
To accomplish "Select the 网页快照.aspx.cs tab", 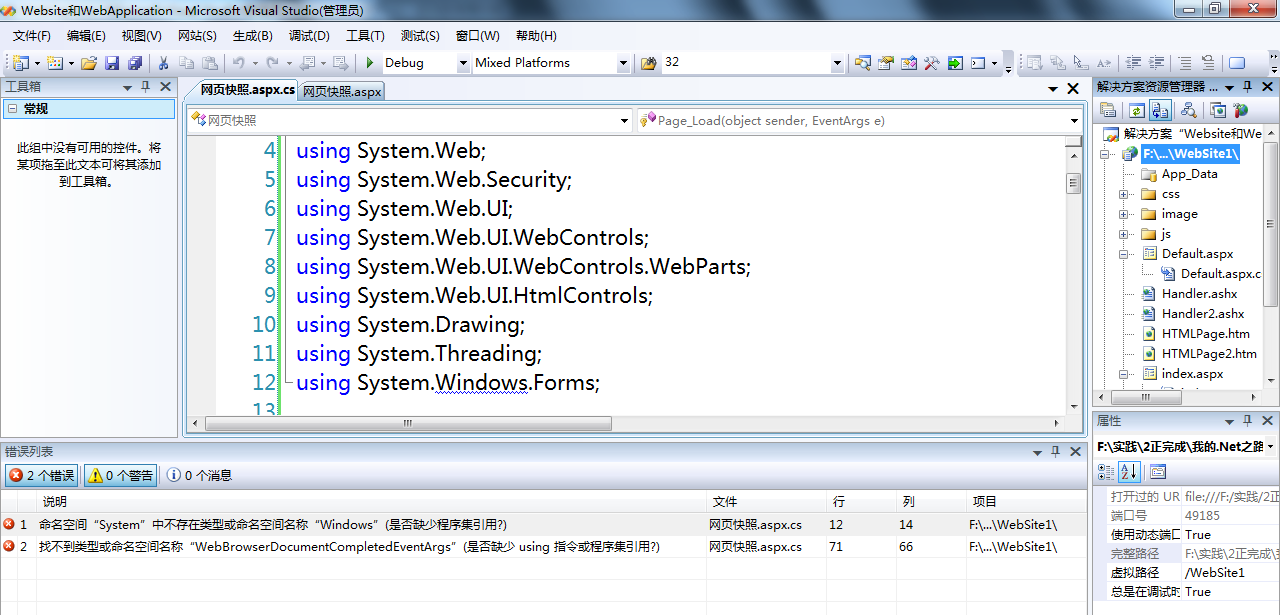I will pyautogui.click(x=247, y=89).
